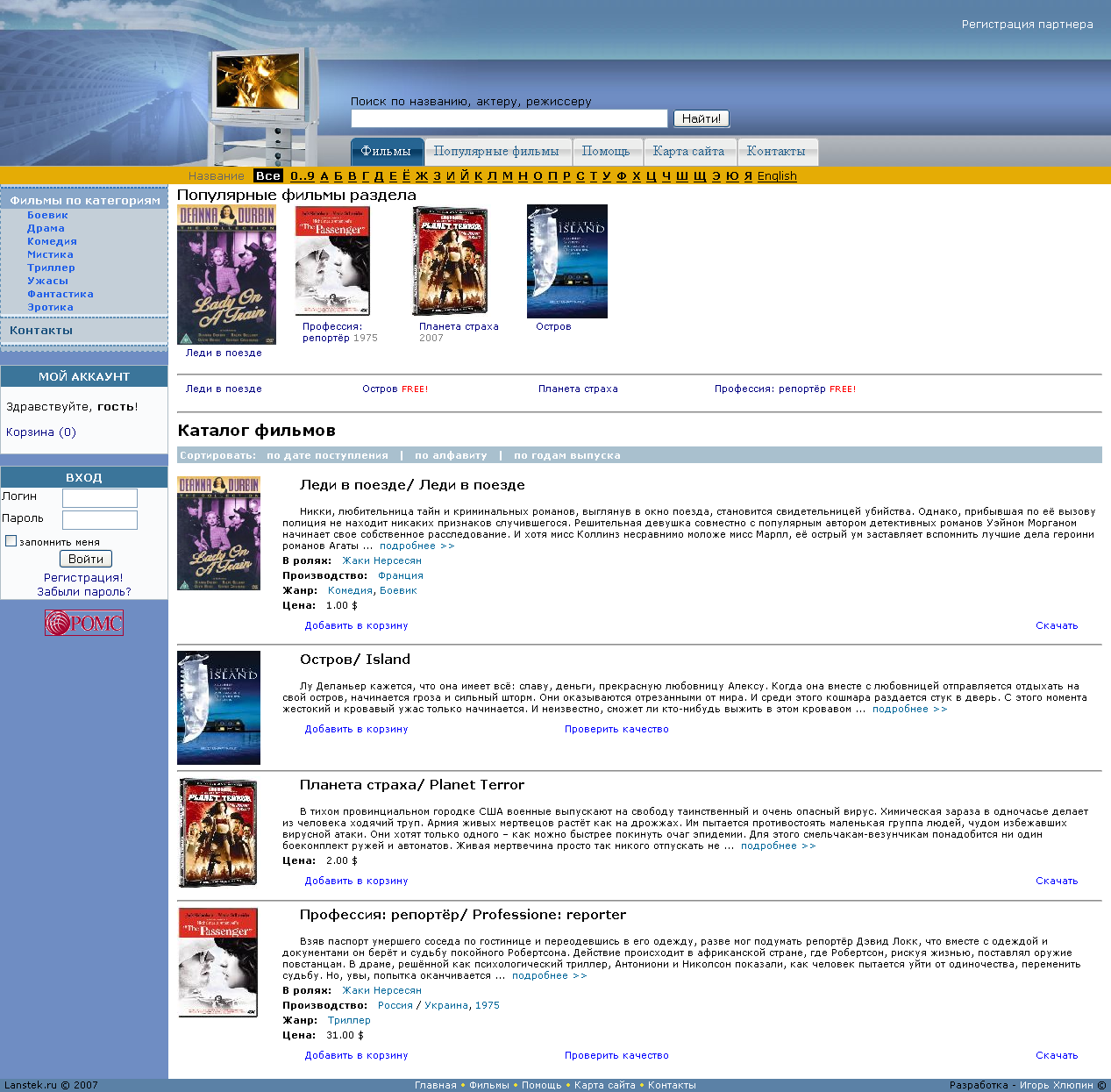Focus the movie search input field
1111x1092 pixels.
(x=509, y=118)
